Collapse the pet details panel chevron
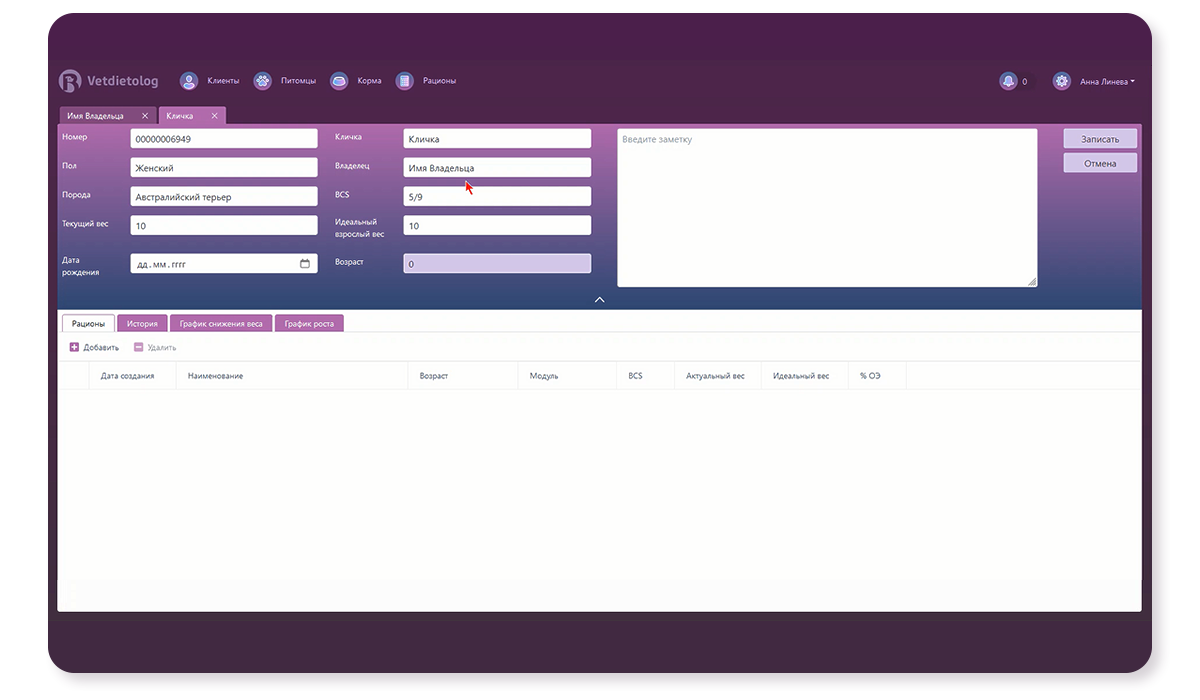Image resolution: width=1200 pixels, height=700 pixels. click(599, 299)
